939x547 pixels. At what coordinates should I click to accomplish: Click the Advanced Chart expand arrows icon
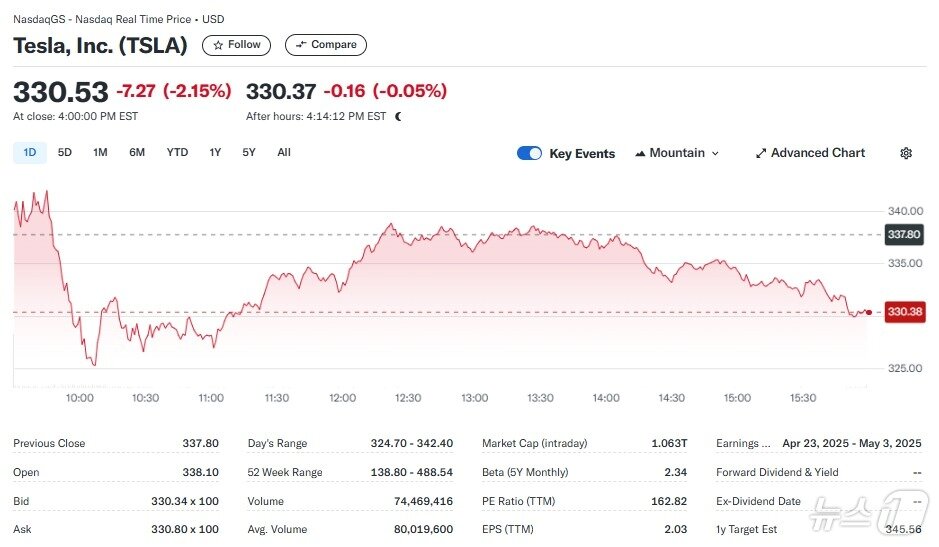tap(761, 153)
